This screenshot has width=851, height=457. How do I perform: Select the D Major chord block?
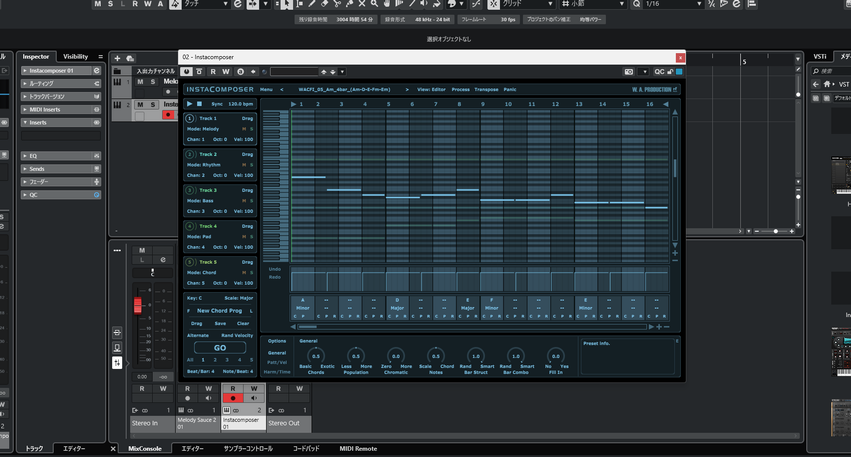click(397, 308)
